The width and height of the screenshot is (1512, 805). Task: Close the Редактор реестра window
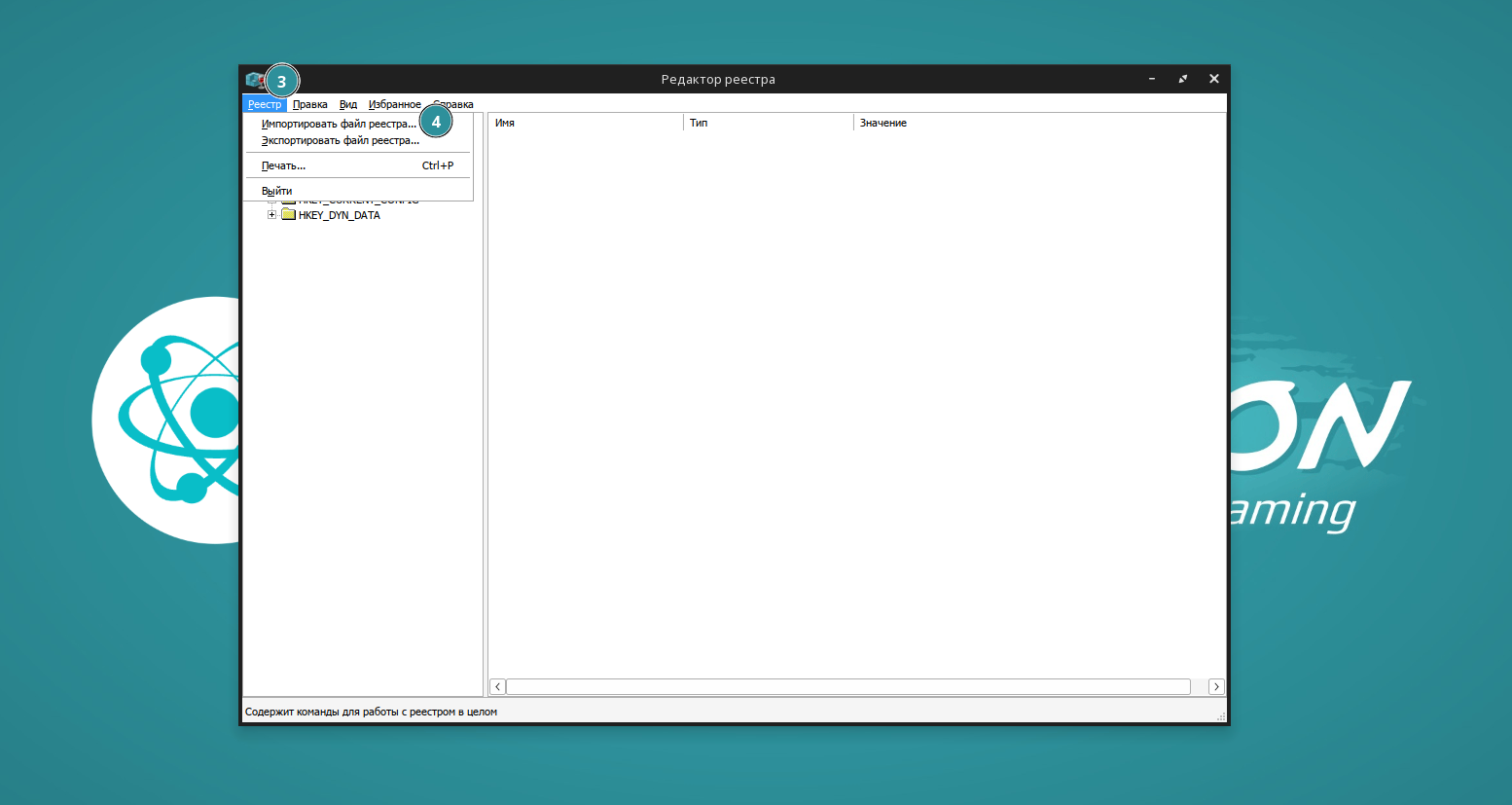[1214, 79]
